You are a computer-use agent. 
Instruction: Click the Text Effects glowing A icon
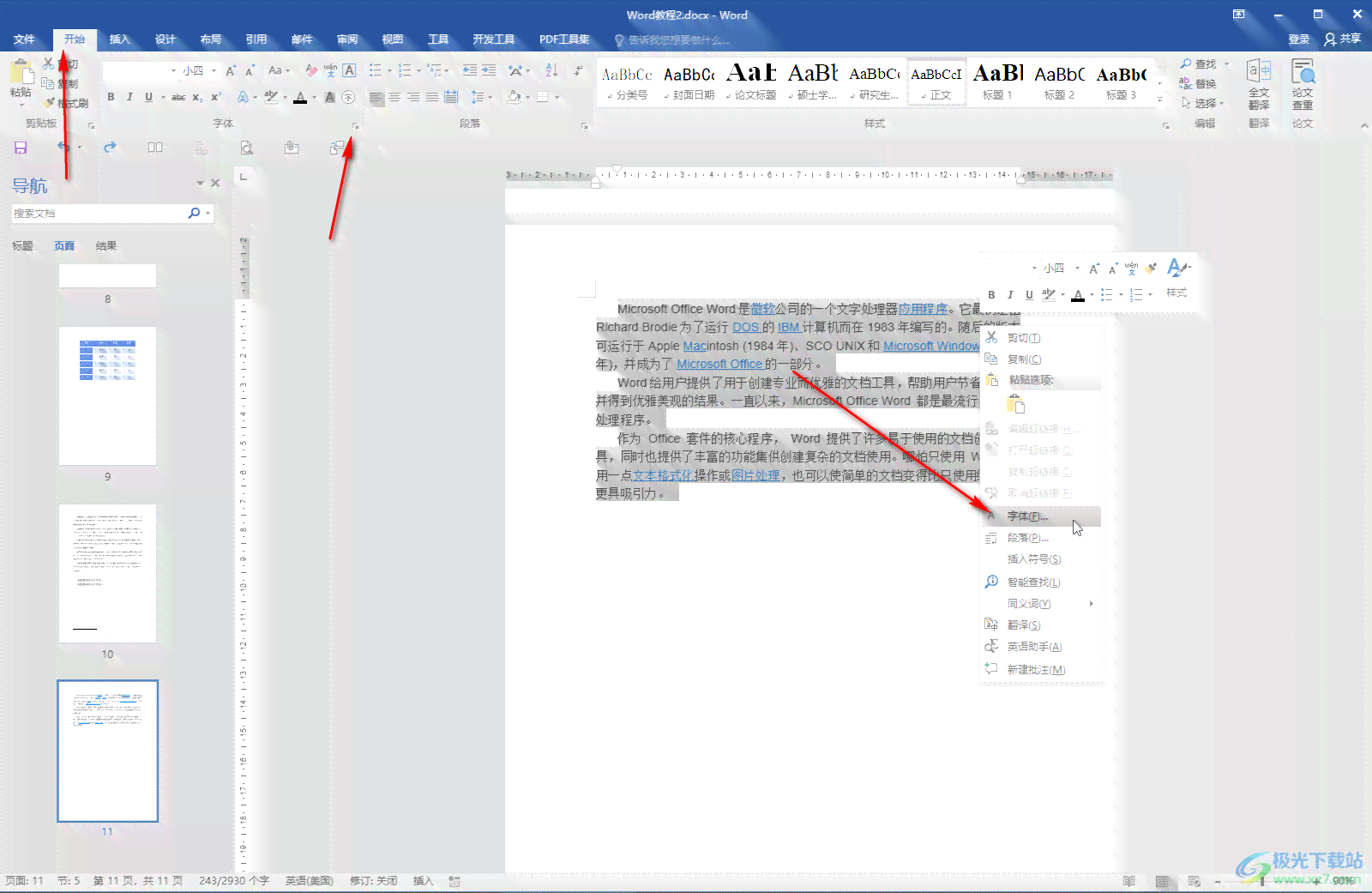click(243, 97)
